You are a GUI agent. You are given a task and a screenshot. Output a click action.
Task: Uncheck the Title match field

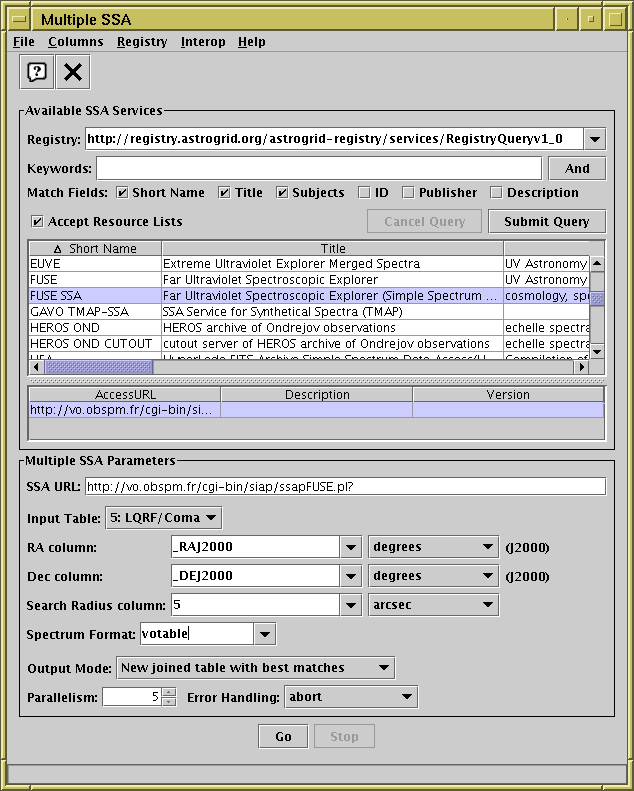tap(224, 193)
